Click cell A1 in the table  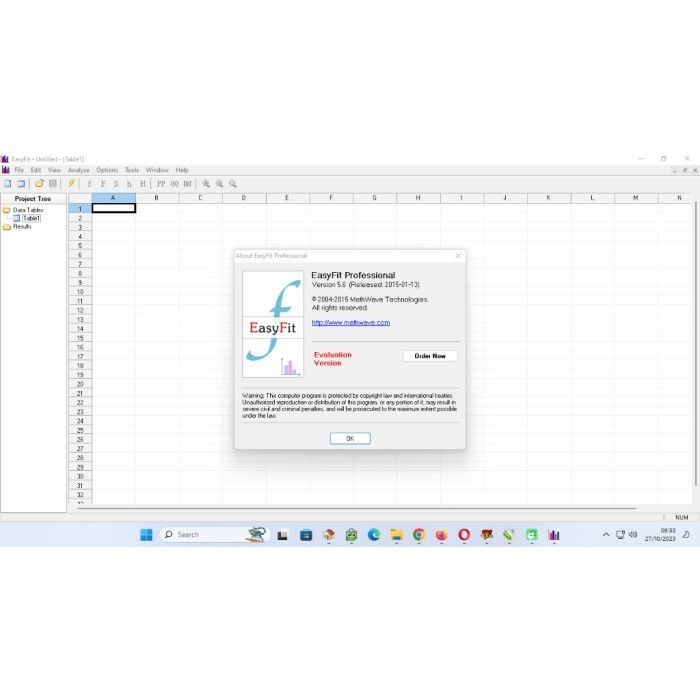tap(113, 208)
